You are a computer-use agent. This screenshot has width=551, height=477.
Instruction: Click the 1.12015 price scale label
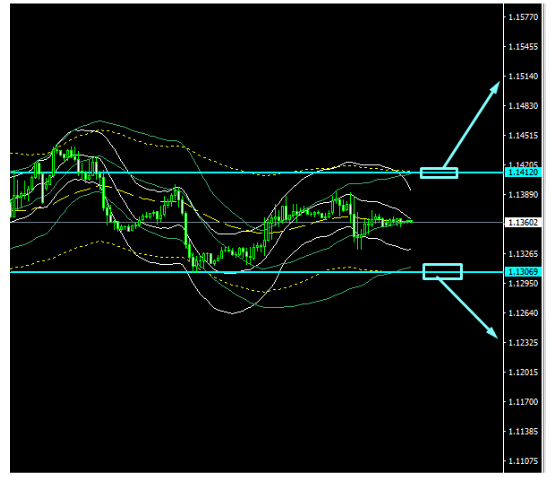[x=523, y=372]
